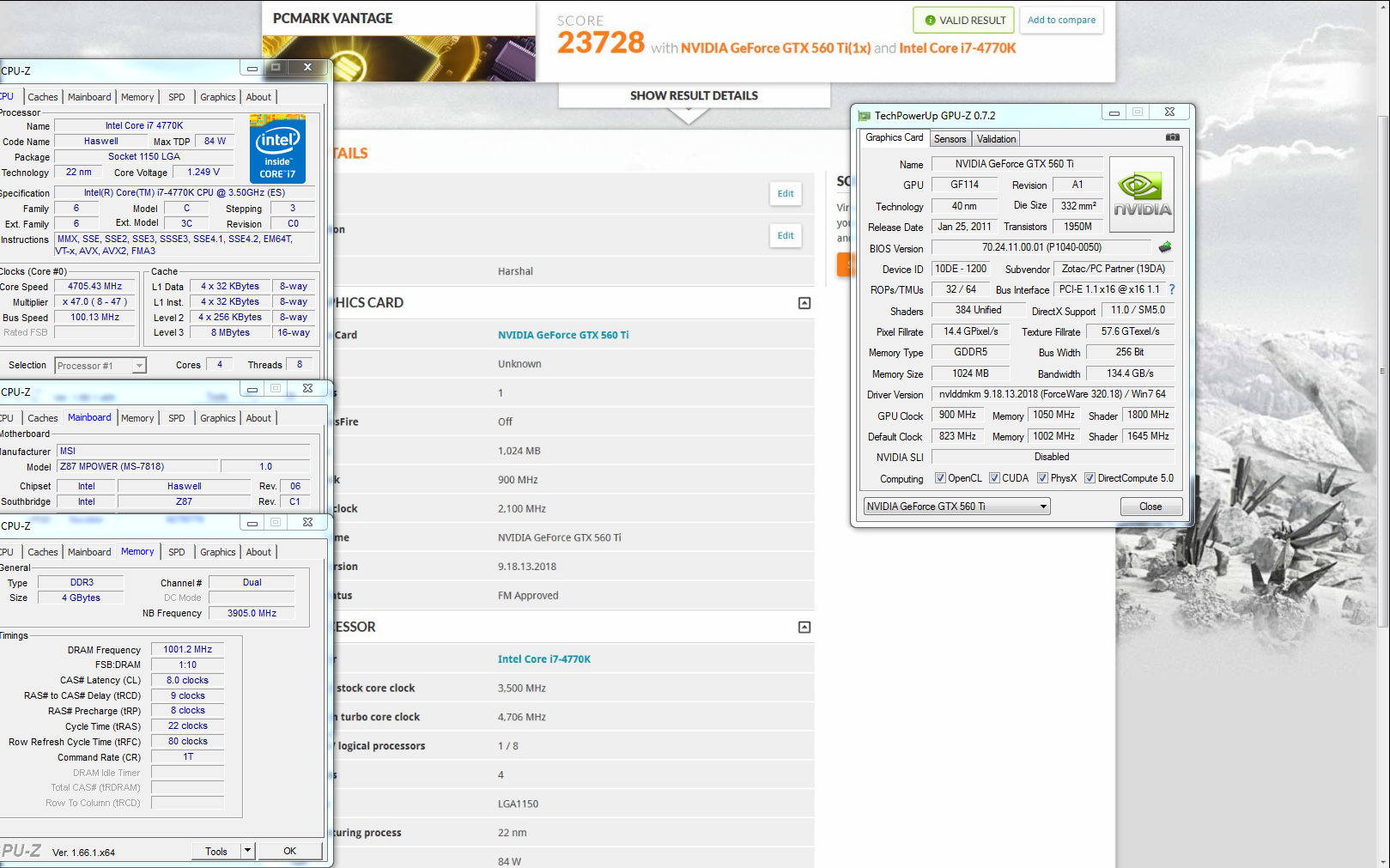Click the score value 23728
This screenshot has width=1390, height=868.
point(601,42)
